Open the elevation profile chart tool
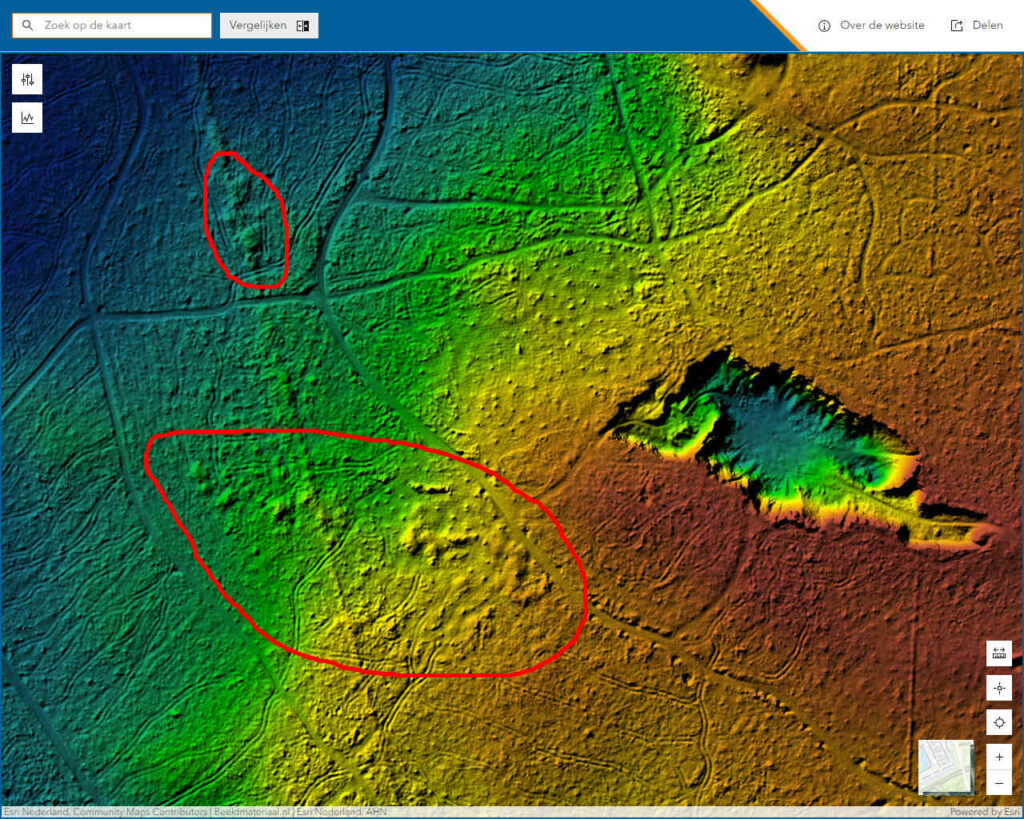1024x819 pixels. pyautogui.click(x=27, y=118)
